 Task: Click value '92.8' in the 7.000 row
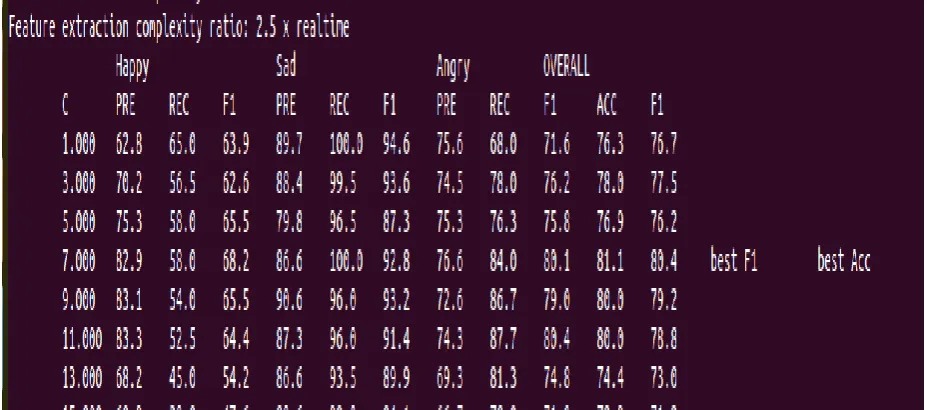(396, 261)
